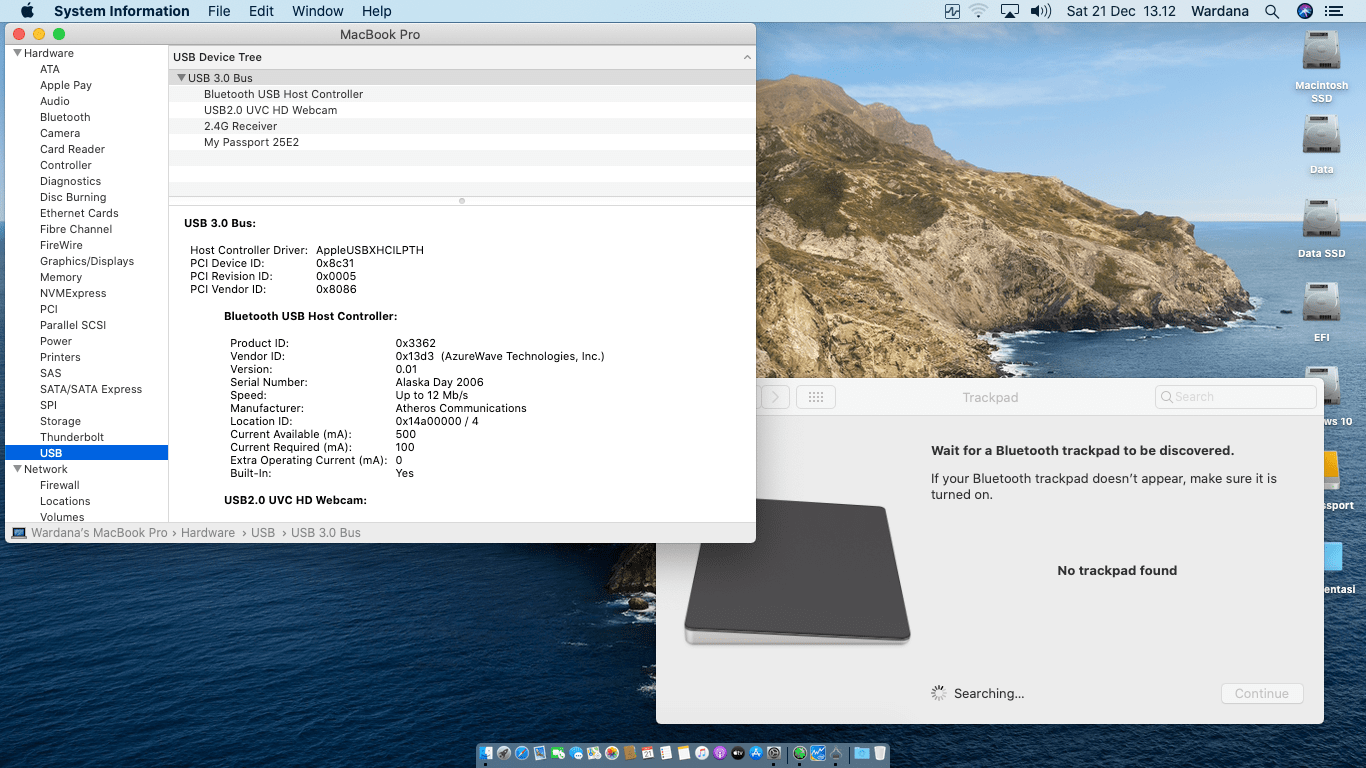Image resolution: width=1366 pixels, height=768 pixels.
Task: Select the 2.4G Receiver device row
Action: (x=462, y=126)
